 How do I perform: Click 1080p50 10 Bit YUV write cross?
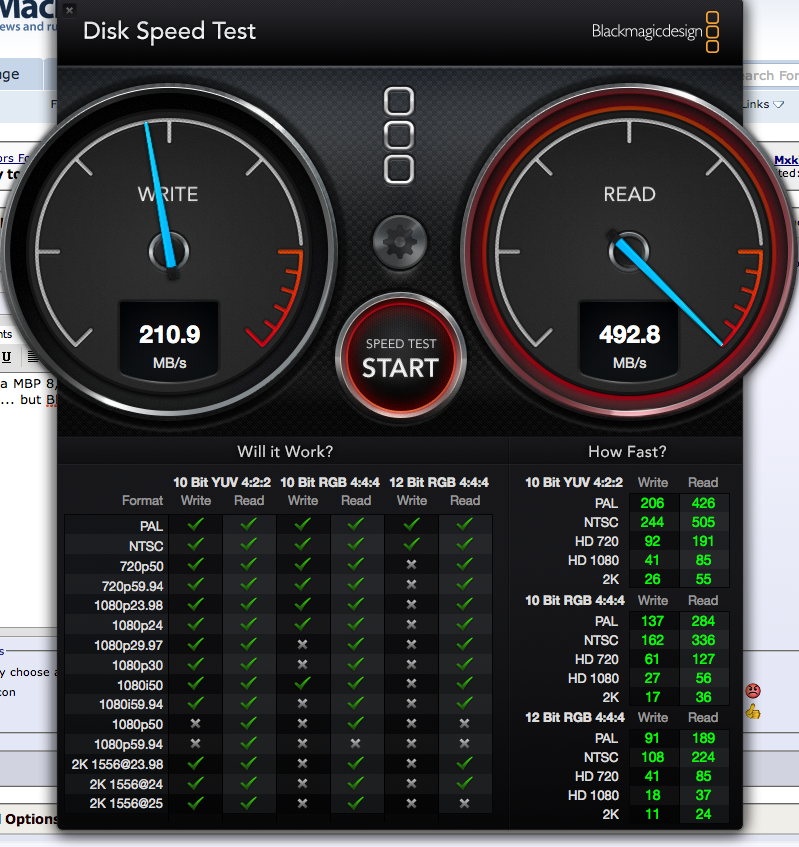pyautogui.click(x=196, y=723)
